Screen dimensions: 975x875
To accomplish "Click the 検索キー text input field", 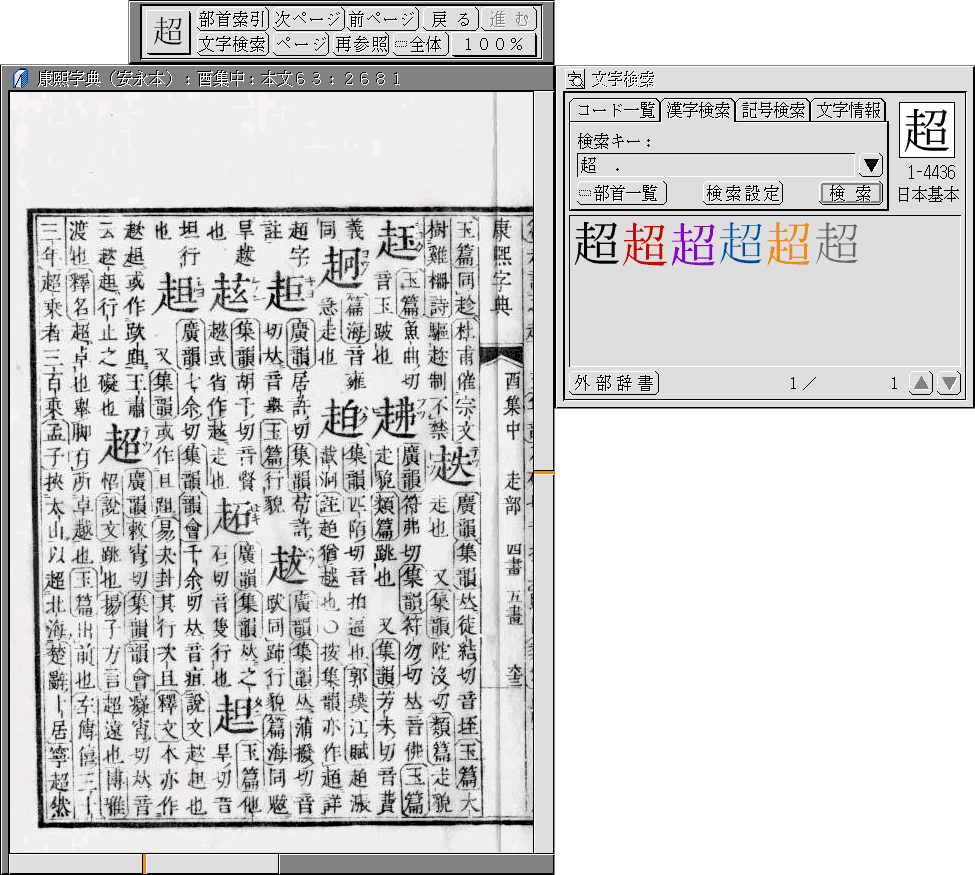I will coord(716,166).
